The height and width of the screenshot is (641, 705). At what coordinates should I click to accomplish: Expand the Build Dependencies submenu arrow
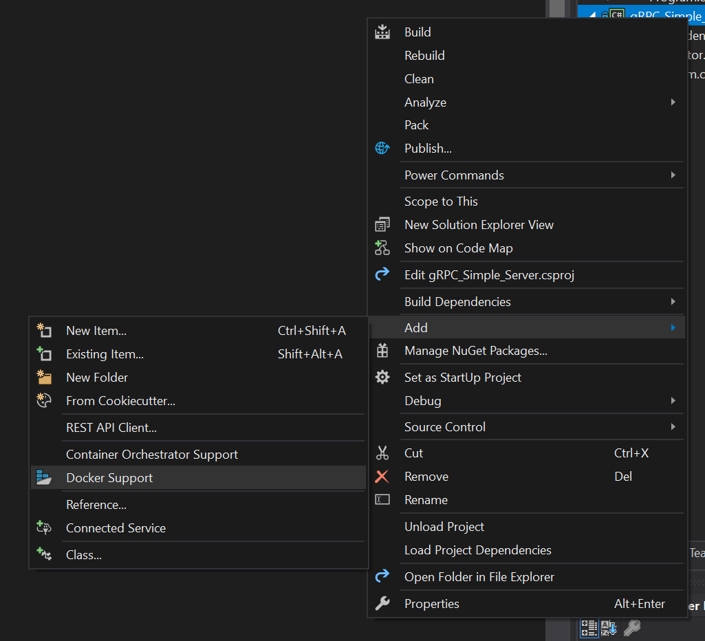pos(673,301)
